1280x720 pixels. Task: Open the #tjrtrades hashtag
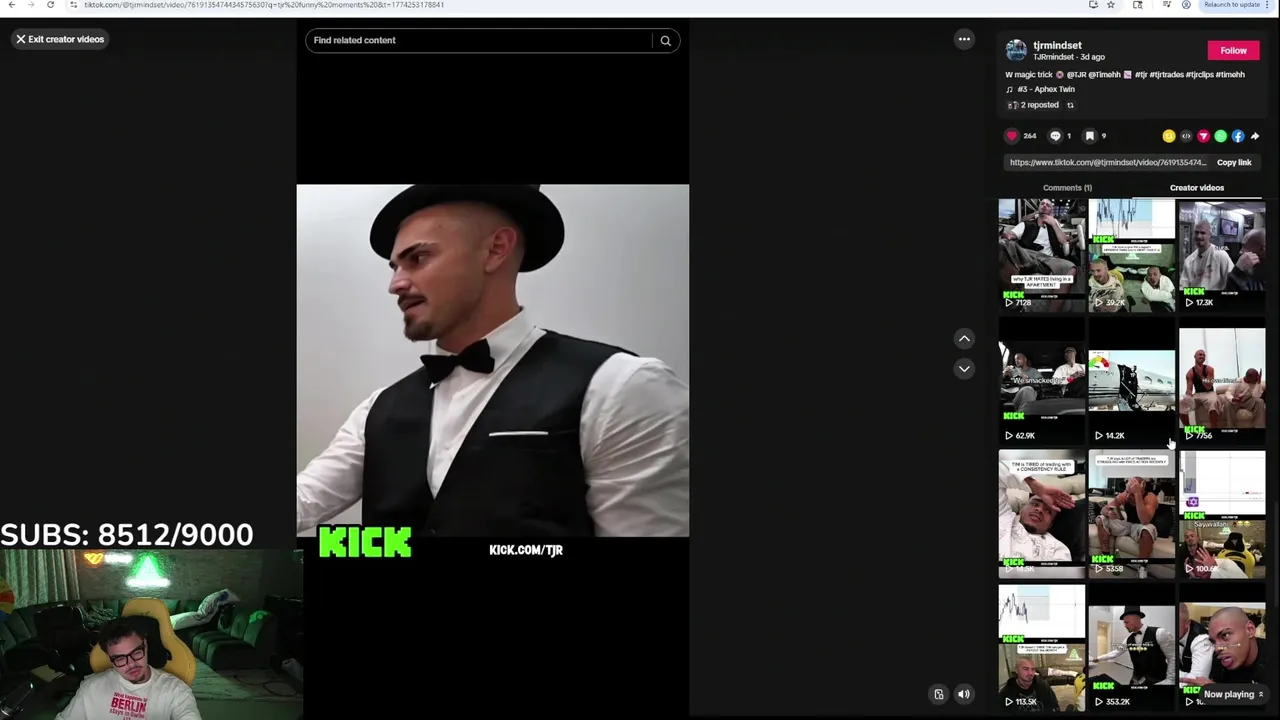pyautogui.click(x=1166, y=74)
